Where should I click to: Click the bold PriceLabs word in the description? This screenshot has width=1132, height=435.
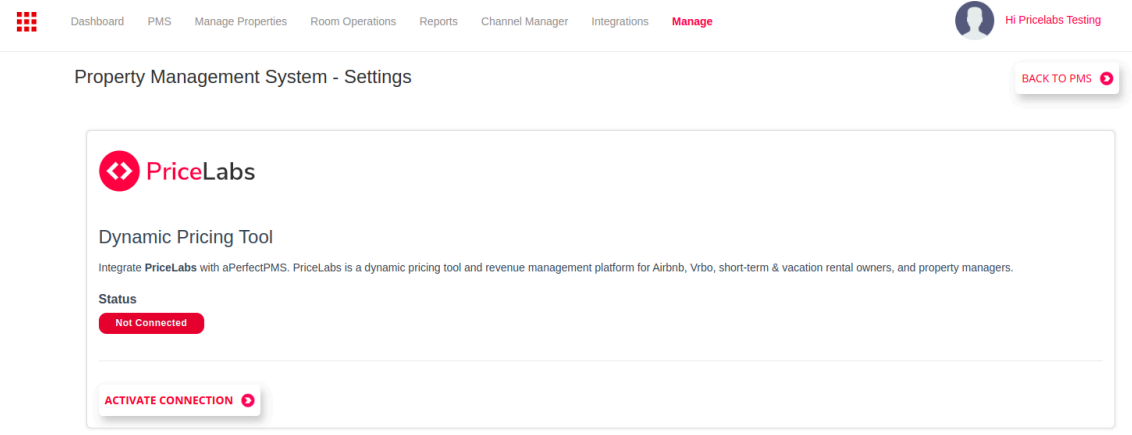click(170, 268)
